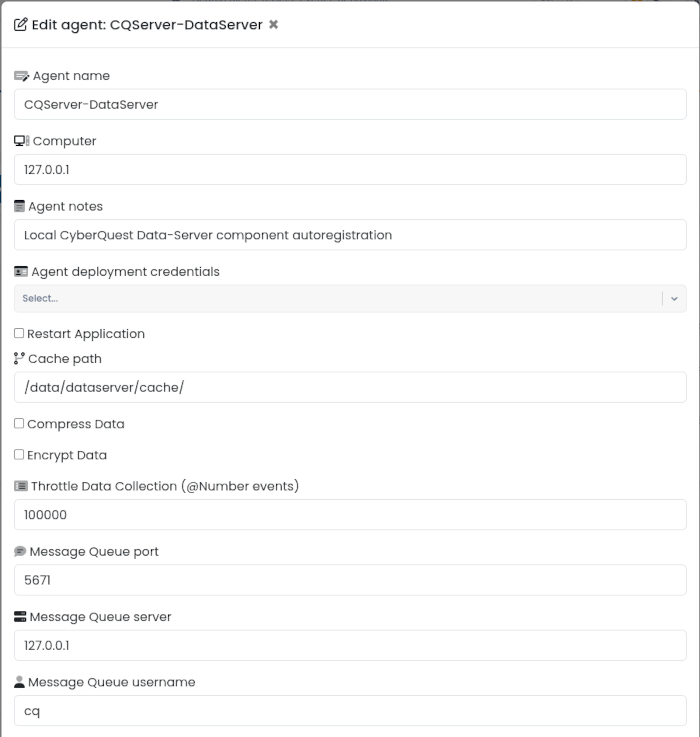Click the Computer monitor icon
This screenshot has width=700, height=737.
click(22, 141)
